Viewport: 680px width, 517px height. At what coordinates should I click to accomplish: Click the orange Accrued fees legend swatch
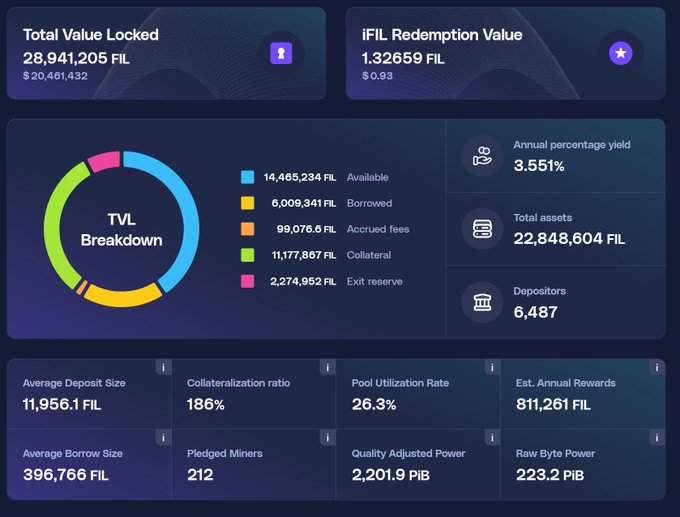(248, 229)
